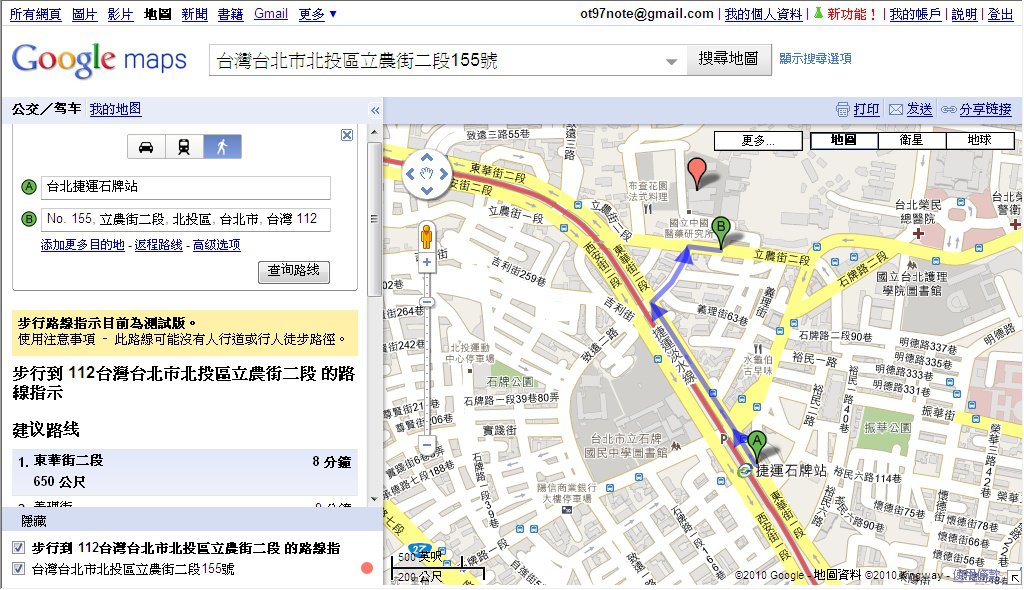This screenshot has height=590, width=1024.
Task: Click the Street View pegman icon
Action: tap(426, 236)
